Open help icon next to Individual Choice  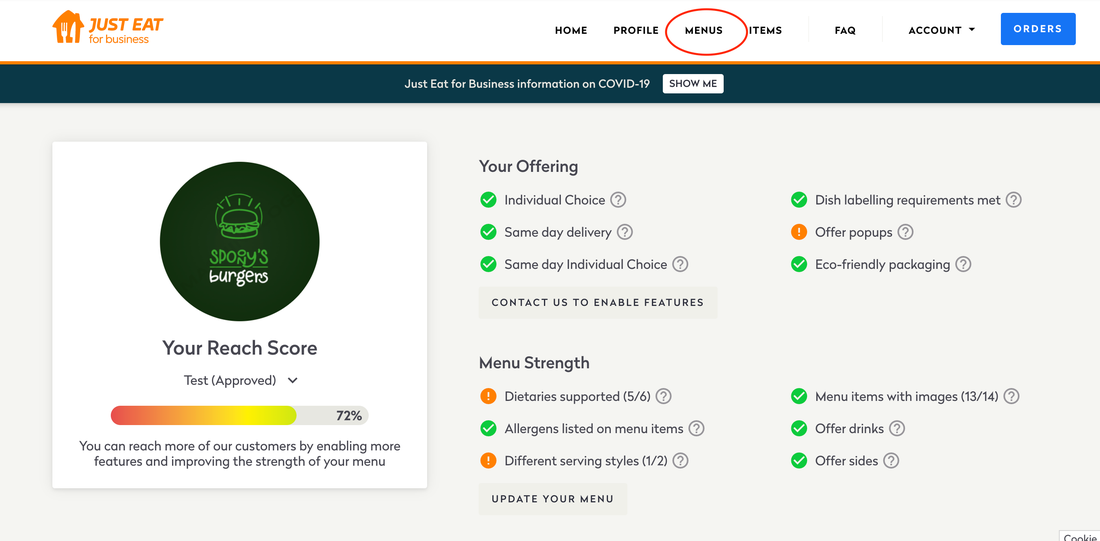coord(618,200)
